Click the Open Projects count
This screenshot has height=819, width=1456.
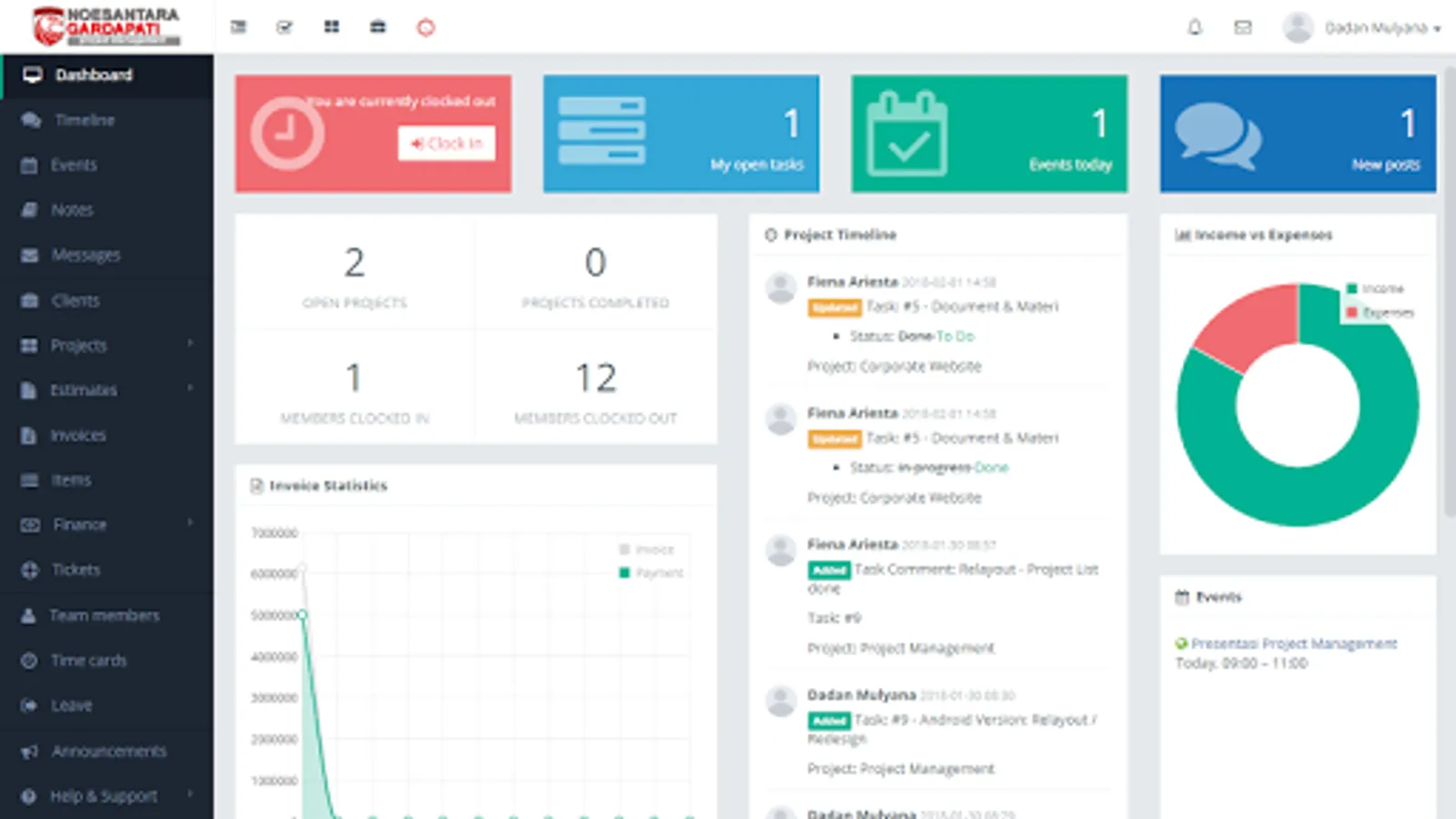[354, 263]
